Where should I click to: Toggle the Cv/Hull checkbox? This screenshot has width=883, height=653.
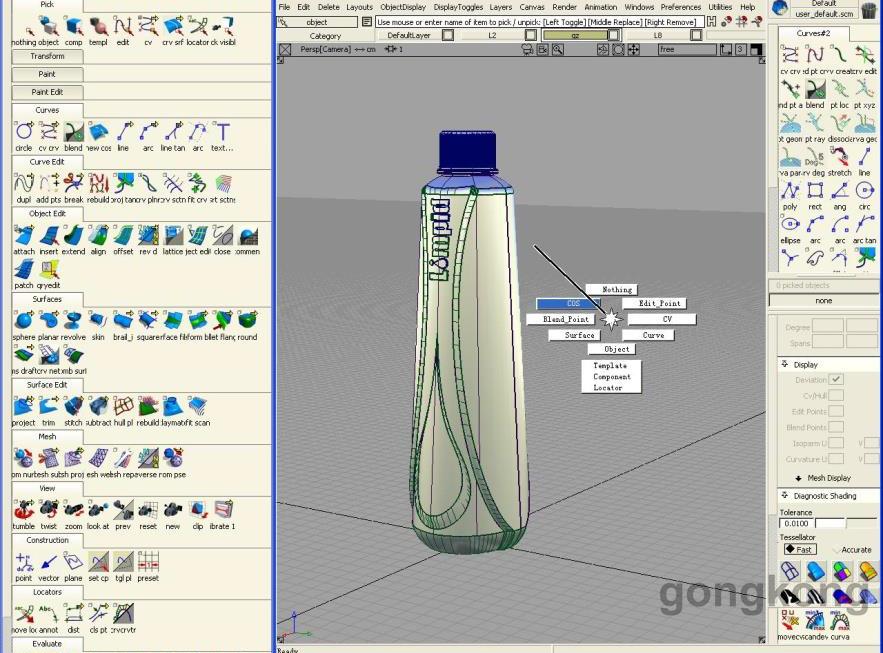click(836, 396)
